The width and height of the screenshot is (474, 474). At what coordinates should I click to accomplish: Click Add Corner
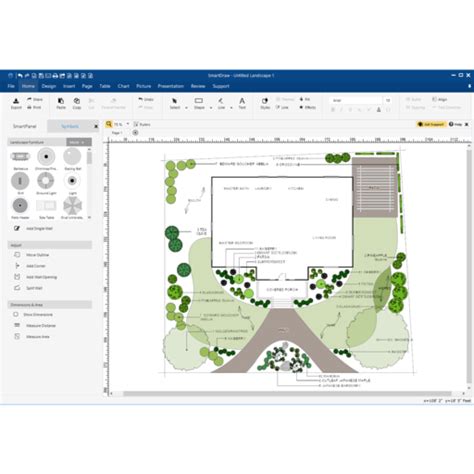[30, 266]
